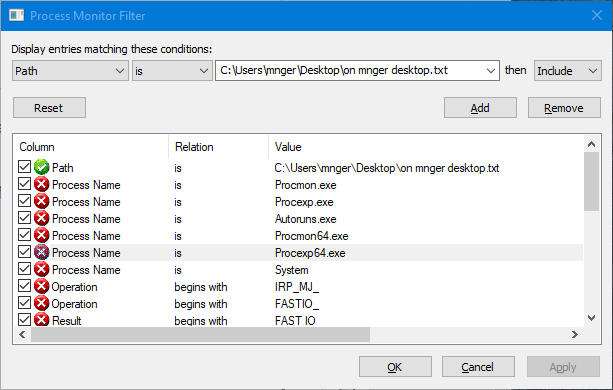Toggle checkbox for Autoruns.exe filter
This screenshot has width=613, height=390.
click(24, 218)
